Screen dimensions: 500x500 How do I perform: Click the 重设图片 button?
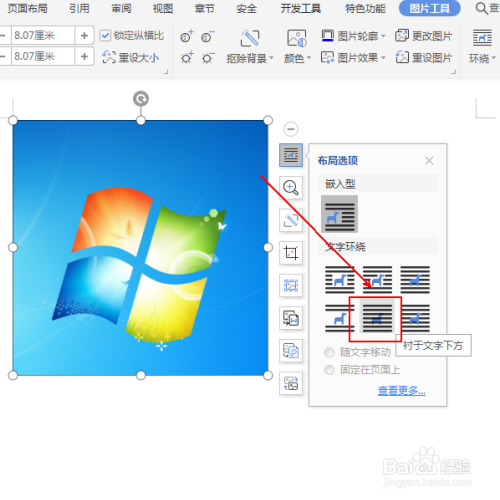tap(424, 58)
